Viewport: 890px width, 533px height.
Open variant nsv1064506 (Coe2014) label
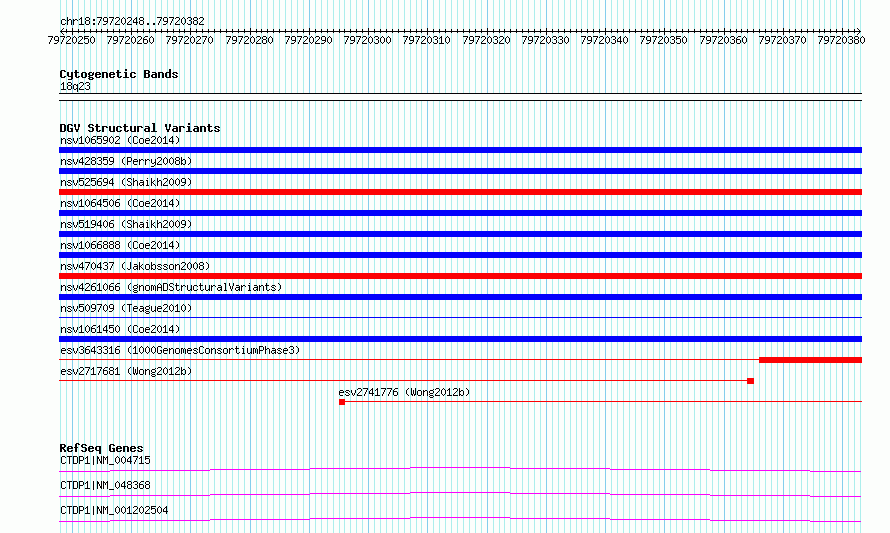(120, 203)
